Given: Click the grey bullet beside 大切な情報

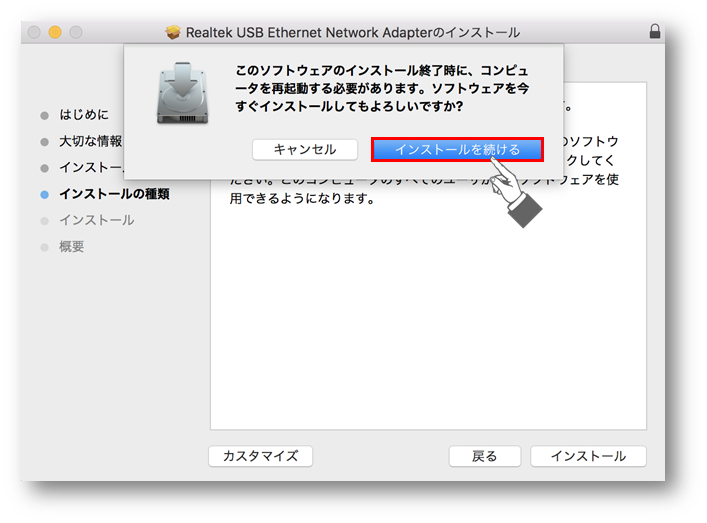Looking at the screenshot, I should pyautogui.click(x=44, y=142).
